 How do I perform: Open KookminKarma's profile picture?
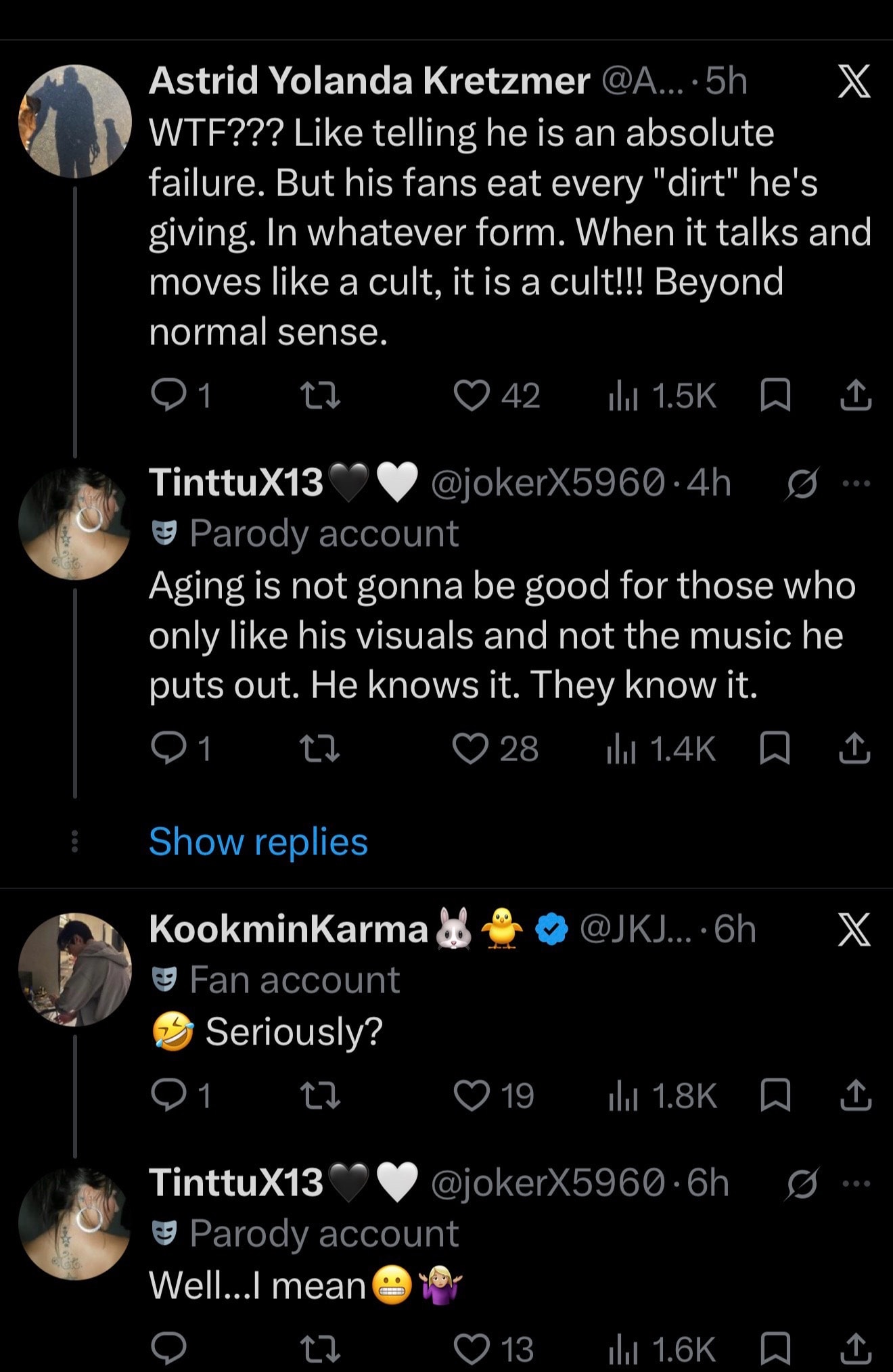click(x=75, y=969)
